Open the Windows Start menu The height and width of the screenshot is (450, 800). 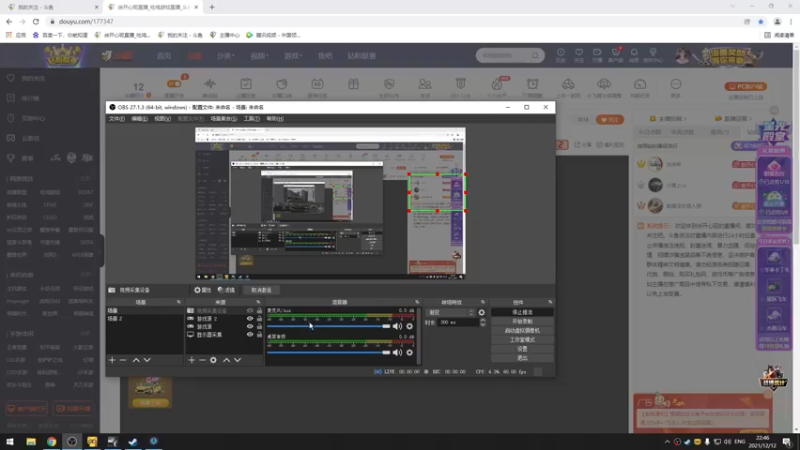[10, 441]
